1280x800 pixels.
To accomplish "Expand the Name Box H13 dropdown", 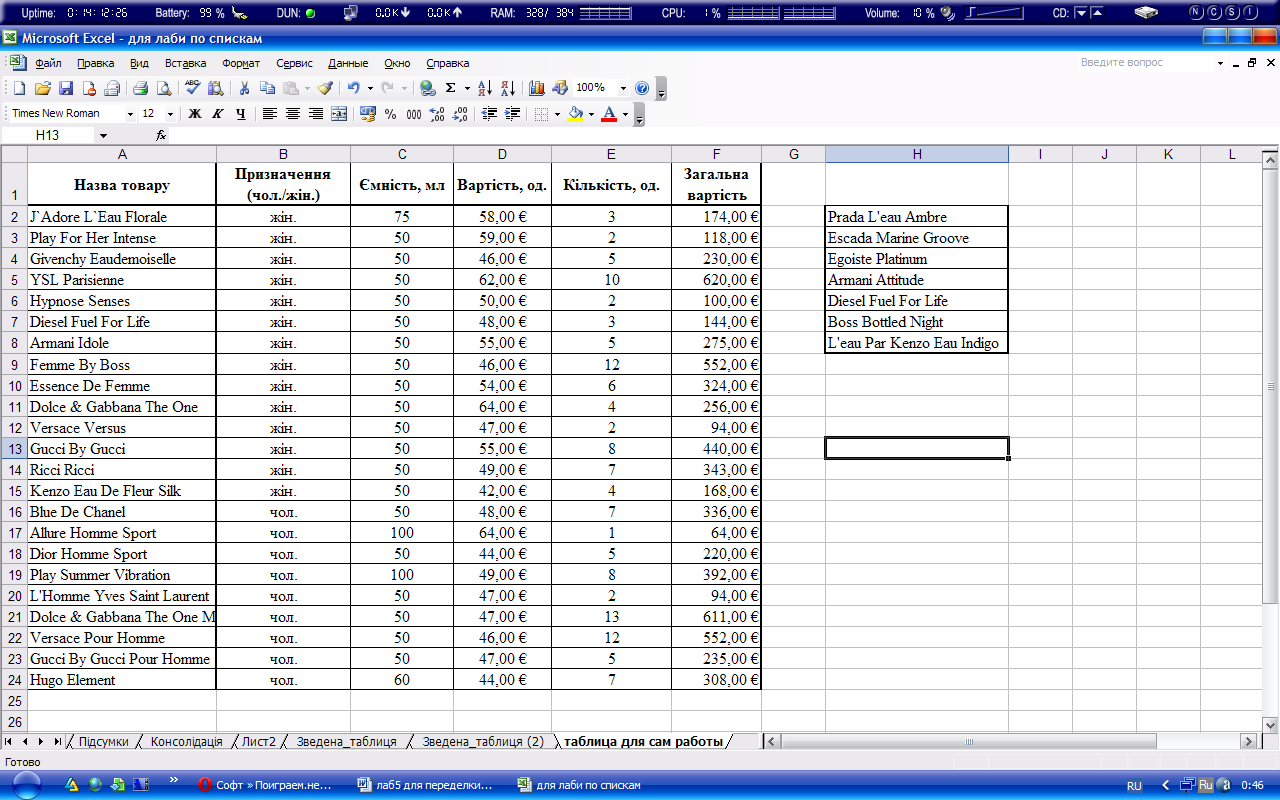I will pos(102,135).
